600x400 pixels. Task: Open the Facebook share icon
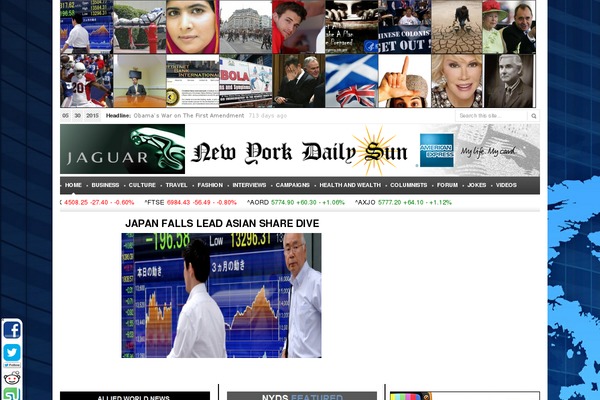(12, 330)
